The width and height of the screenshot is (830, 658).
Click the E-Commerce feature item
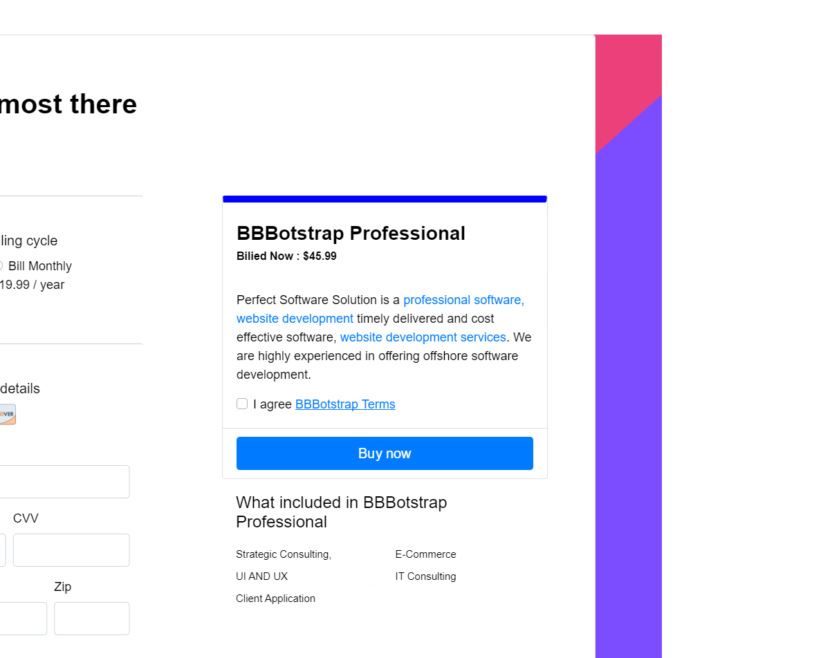(x=425, y=554)
